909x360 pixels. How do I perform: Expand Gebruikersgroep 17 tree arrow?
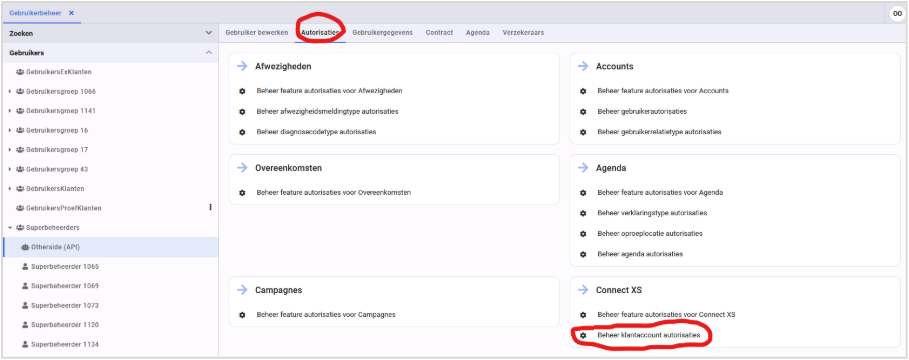click(10, 150)
